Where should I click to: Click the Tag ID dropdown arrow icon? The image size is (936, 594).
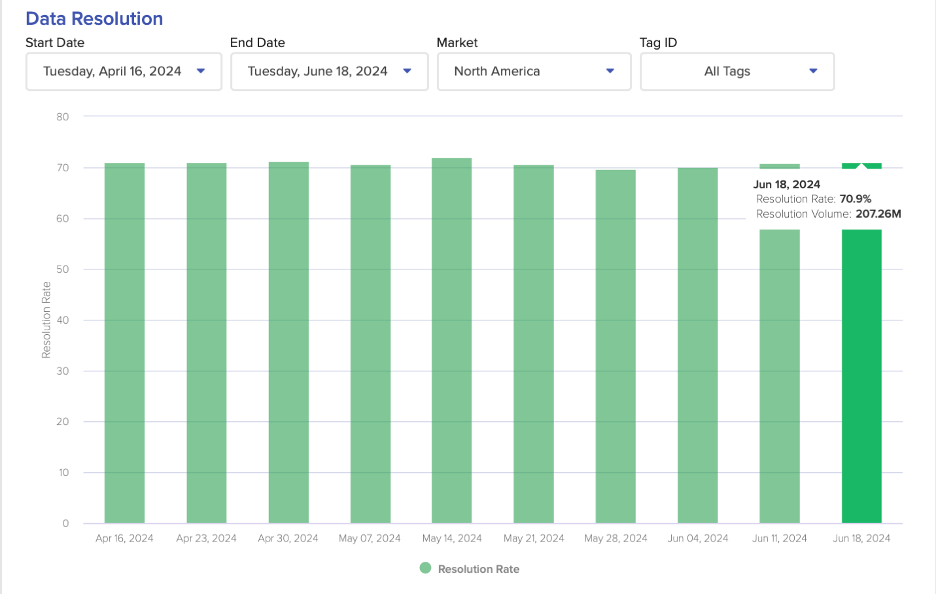pyautogui.click(x=813, y=71)
